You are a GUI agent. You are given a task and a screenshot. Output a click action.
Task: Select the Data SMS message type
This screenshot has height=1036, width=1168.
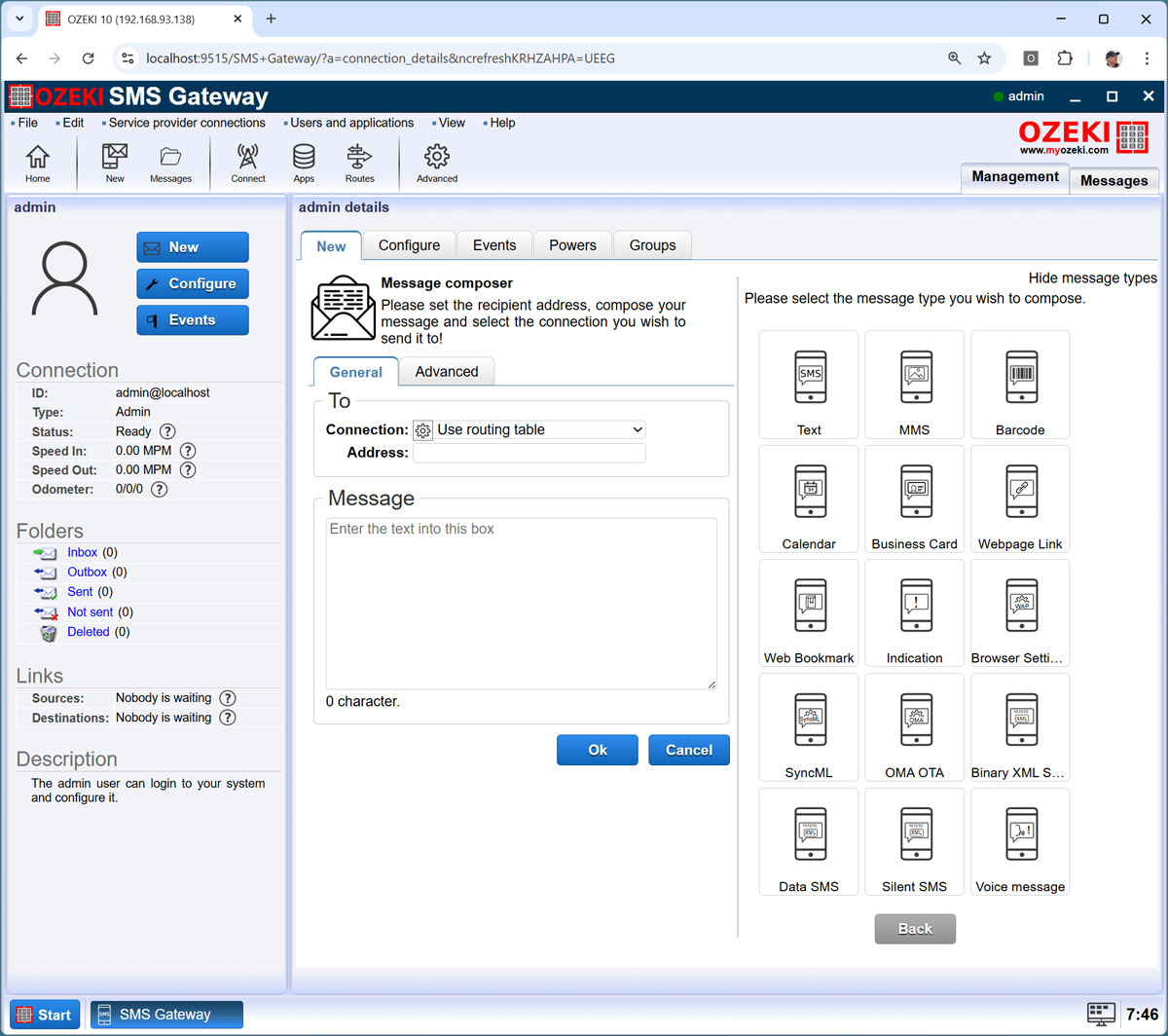(809, 841)
